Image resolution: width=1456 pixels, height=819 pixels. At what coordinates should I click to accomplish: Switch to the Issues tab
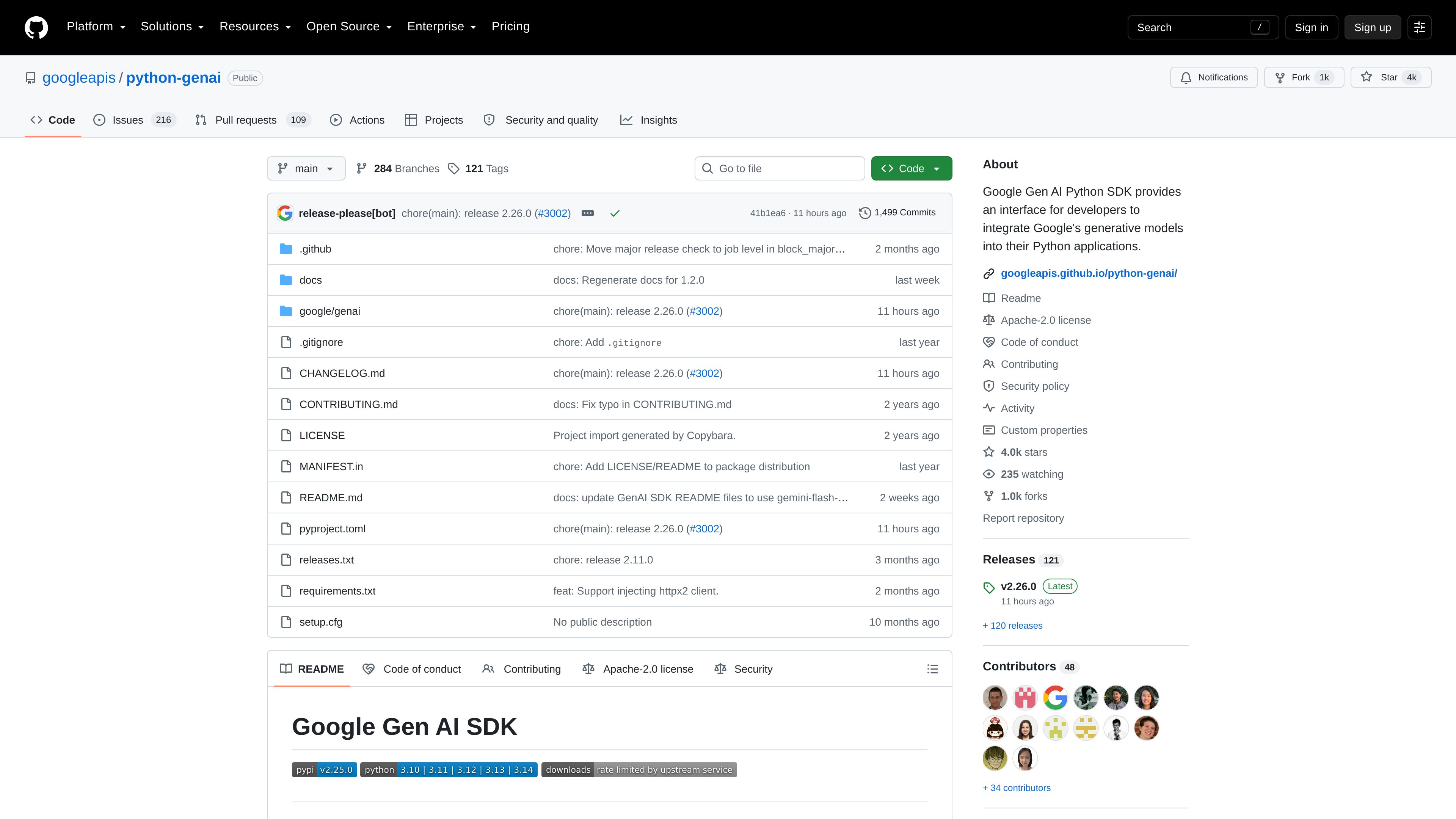tap(135, 120)
